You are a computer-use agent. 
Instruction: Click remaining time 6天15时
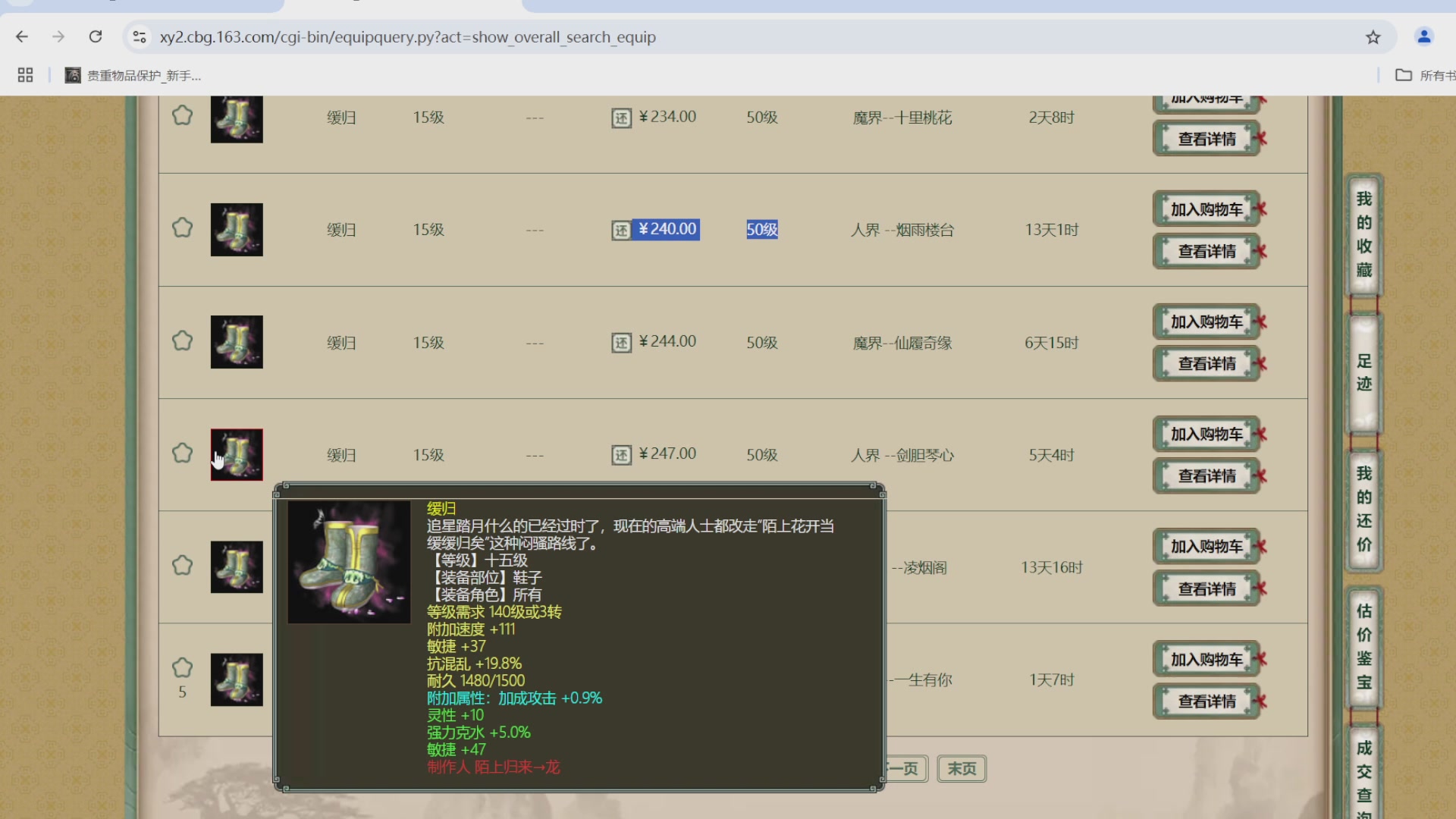(1051, 343)
